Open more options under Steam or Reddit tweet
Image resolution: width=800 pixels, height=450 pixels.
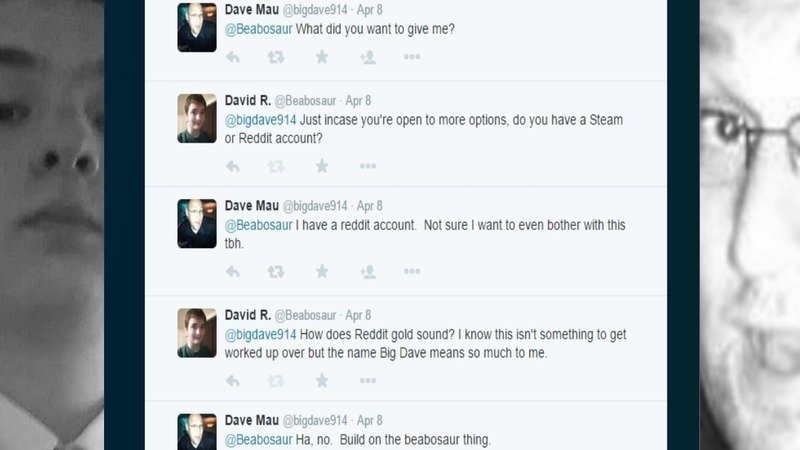[x=367, y=165]
